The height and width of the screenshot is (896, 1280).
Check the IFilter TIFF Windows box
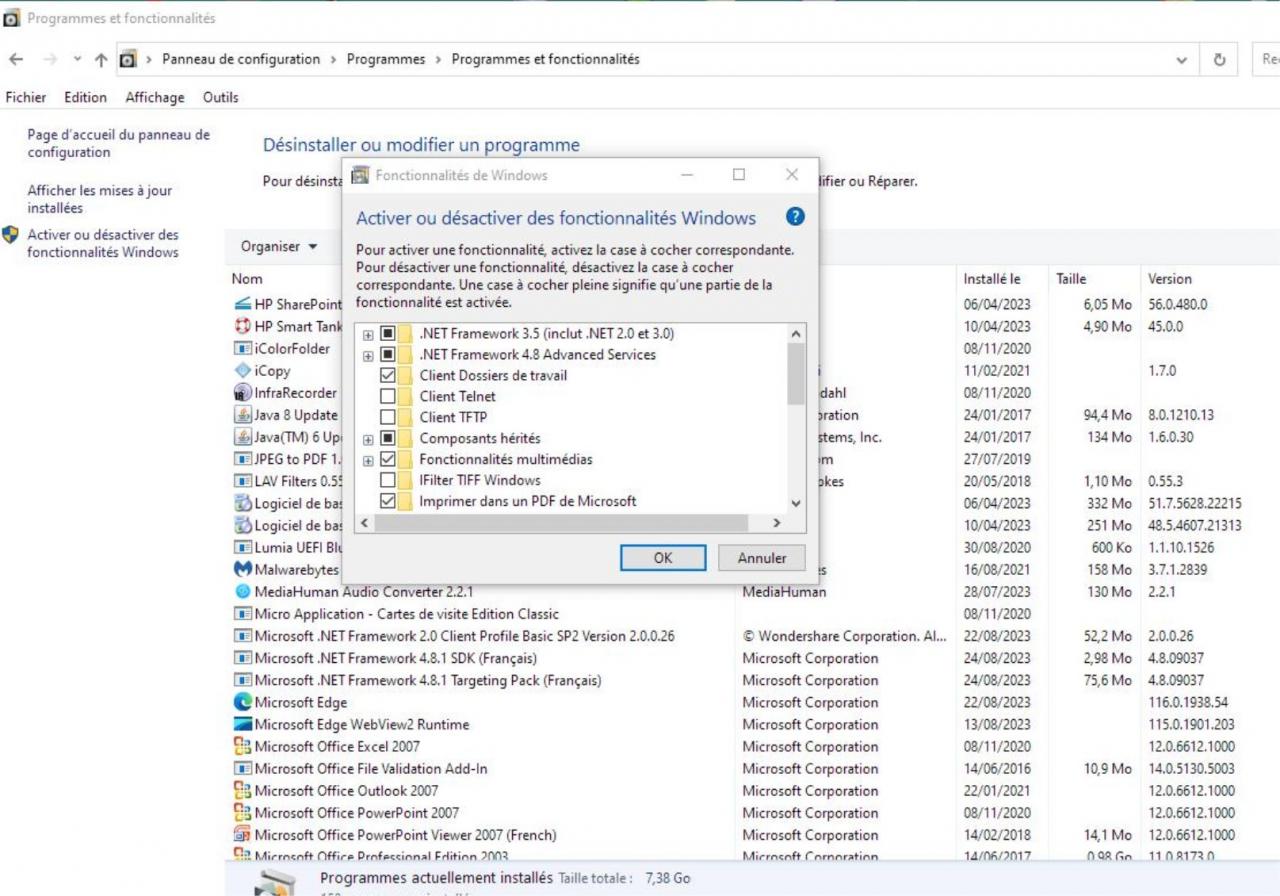tap(388, 480)
